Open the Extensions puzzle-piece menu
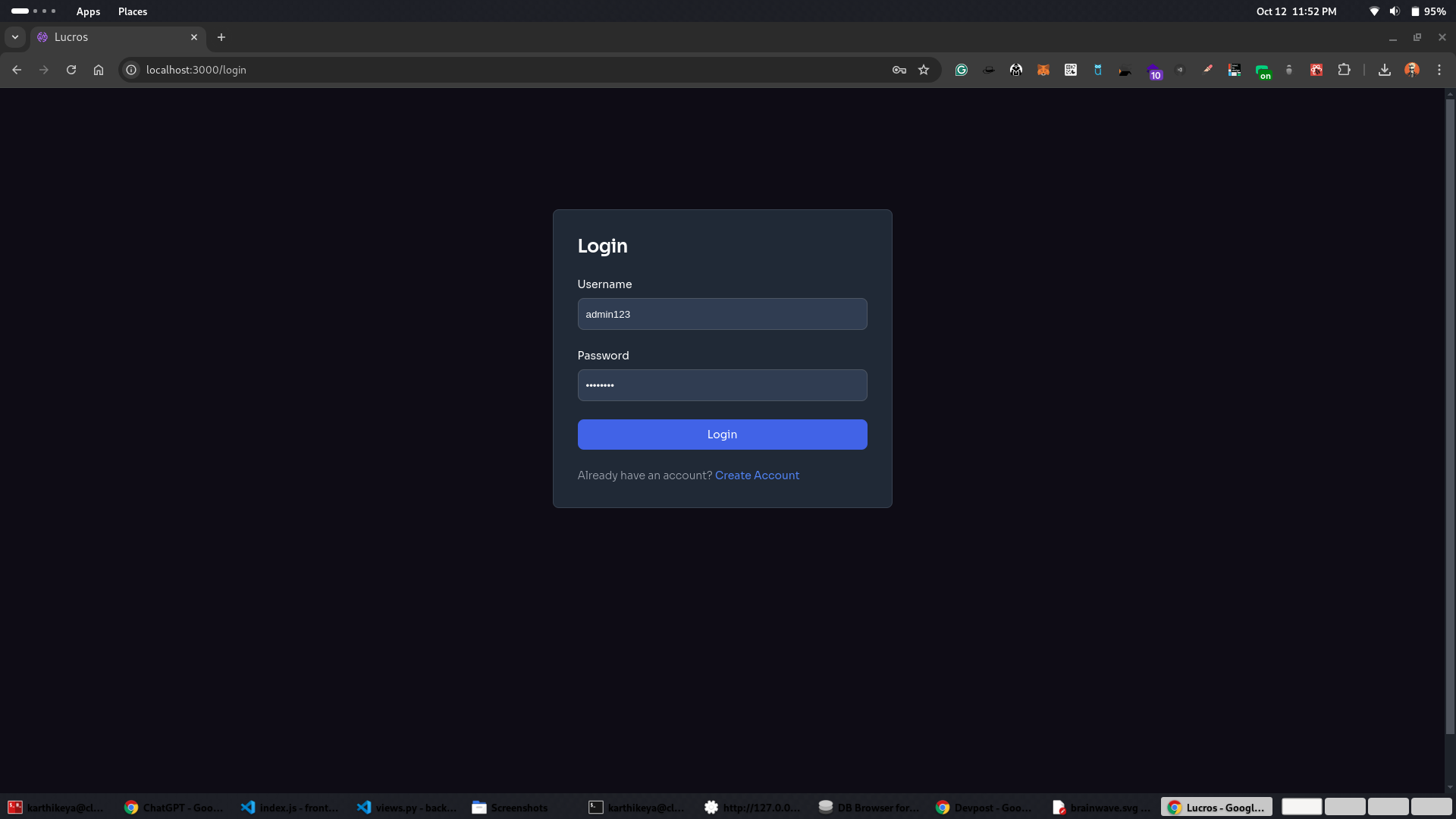This screenshot has width=1456, height=819. point(1344,70)
